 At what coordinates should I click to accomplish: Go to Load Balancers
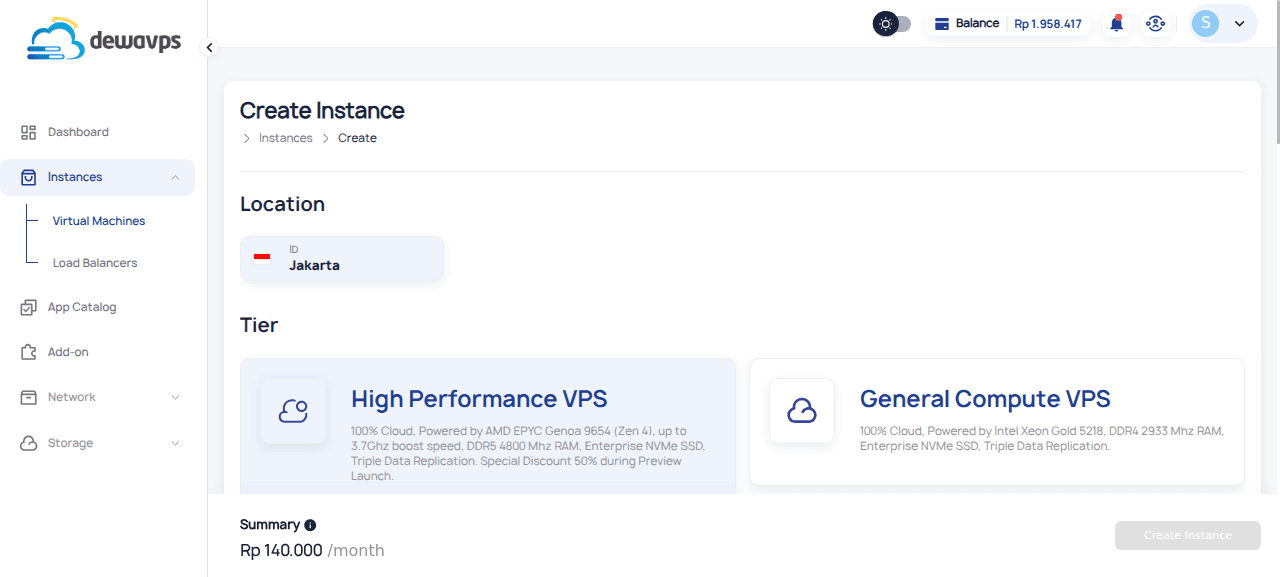95,263
